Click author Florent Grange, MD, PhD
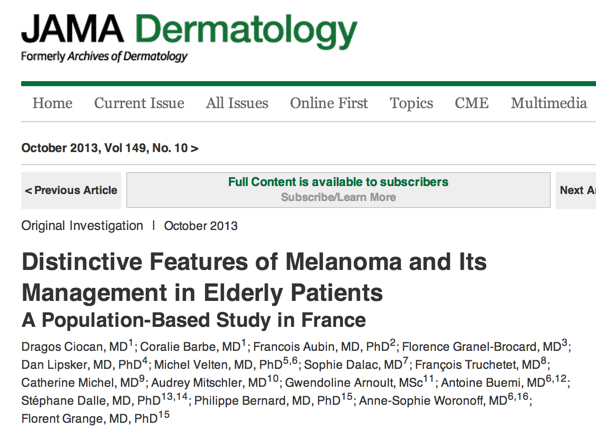Image resolution: width=596 pixels, height=438 pixels. pyautogui.click(x=95, y=418)
